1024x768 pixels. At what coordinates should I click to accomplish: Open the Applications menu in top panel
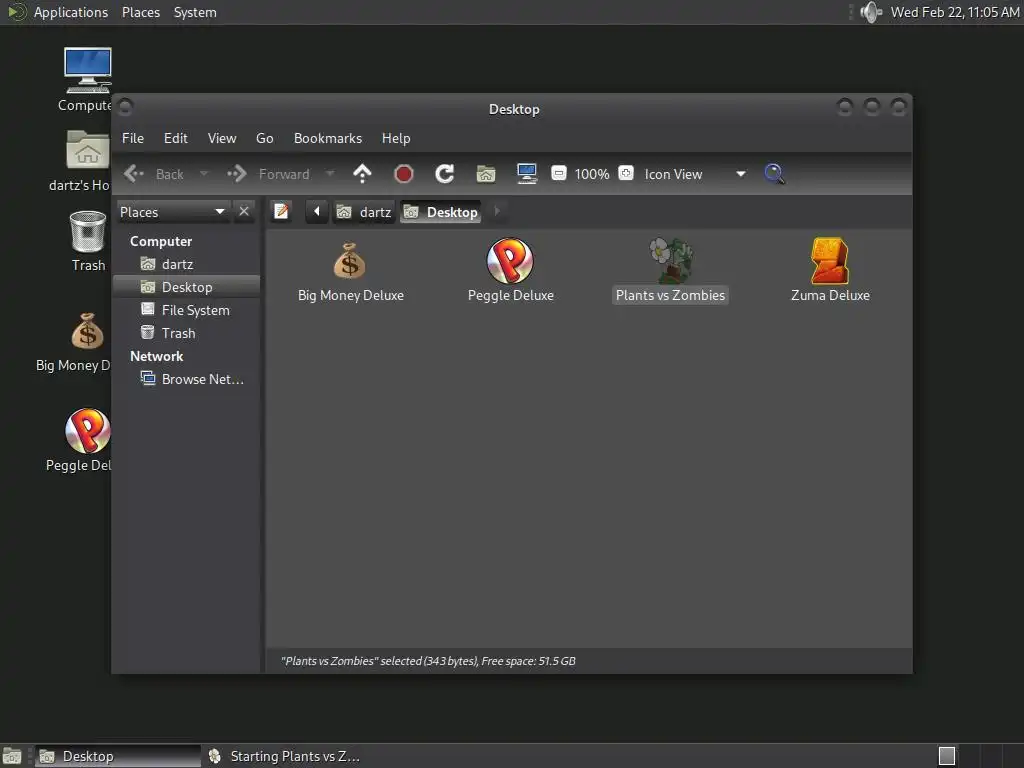[x=71, y=12]
